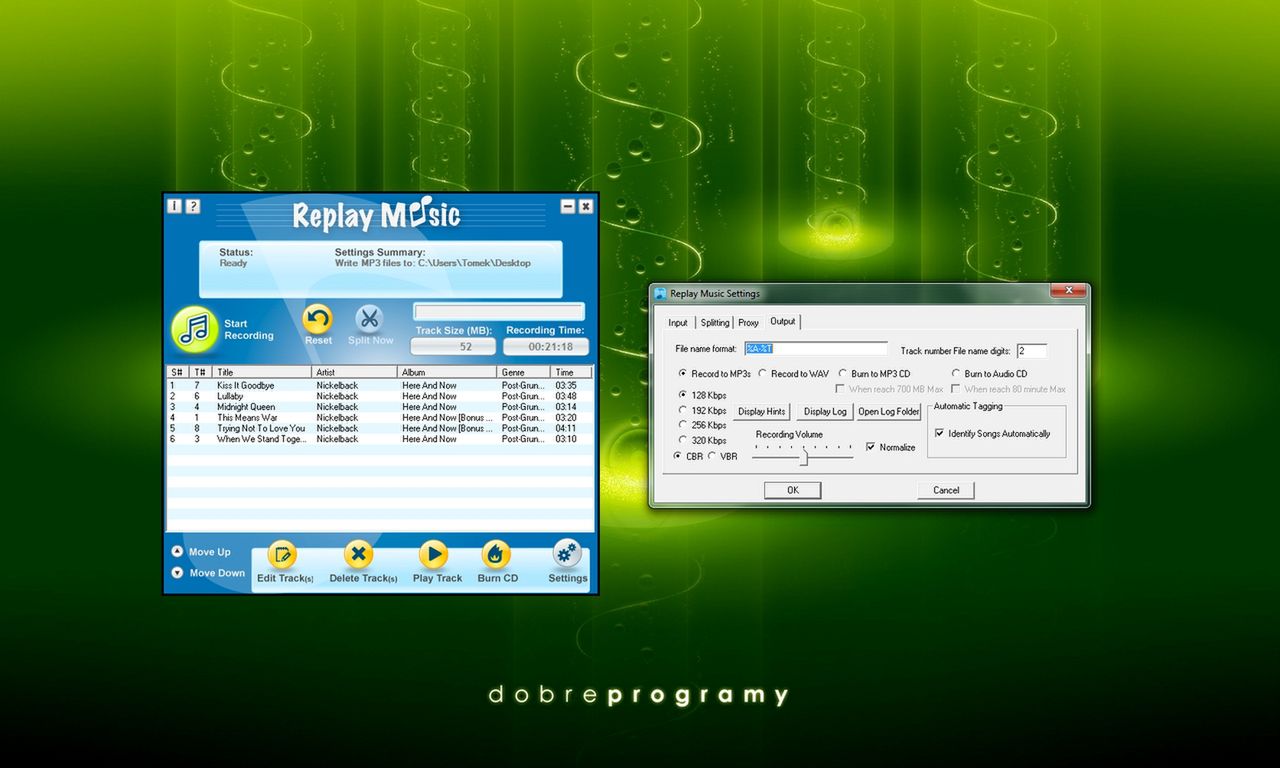This screenshot has width=1280, height=768.
Task: Choose the 128 Kbps bitrate
Action: [683, 395]
